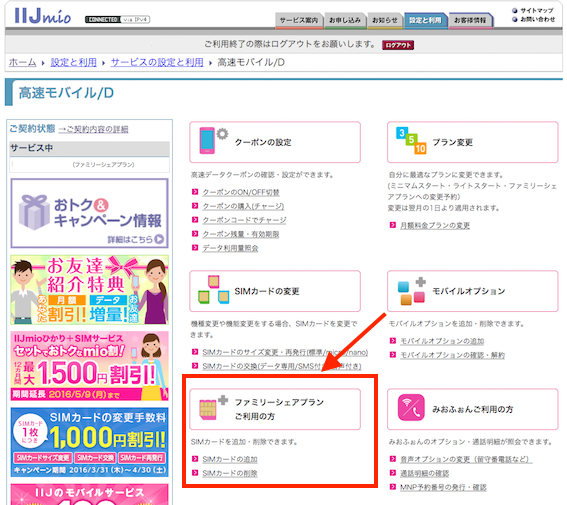
Task: Open 音声オプションの変更 link
Action: coord(466,459)
